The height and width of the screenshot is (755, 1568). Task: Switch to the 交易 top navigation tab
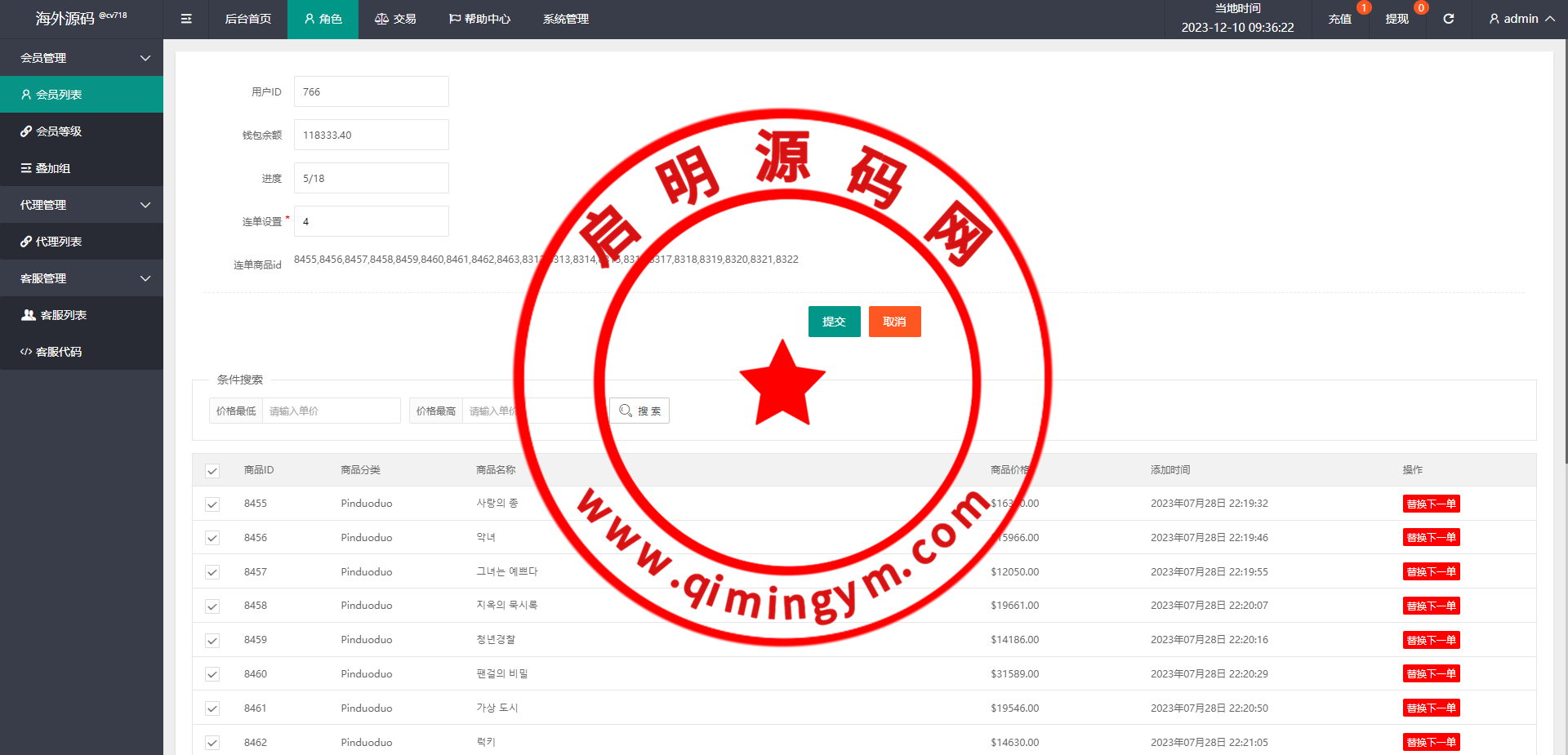395,19
